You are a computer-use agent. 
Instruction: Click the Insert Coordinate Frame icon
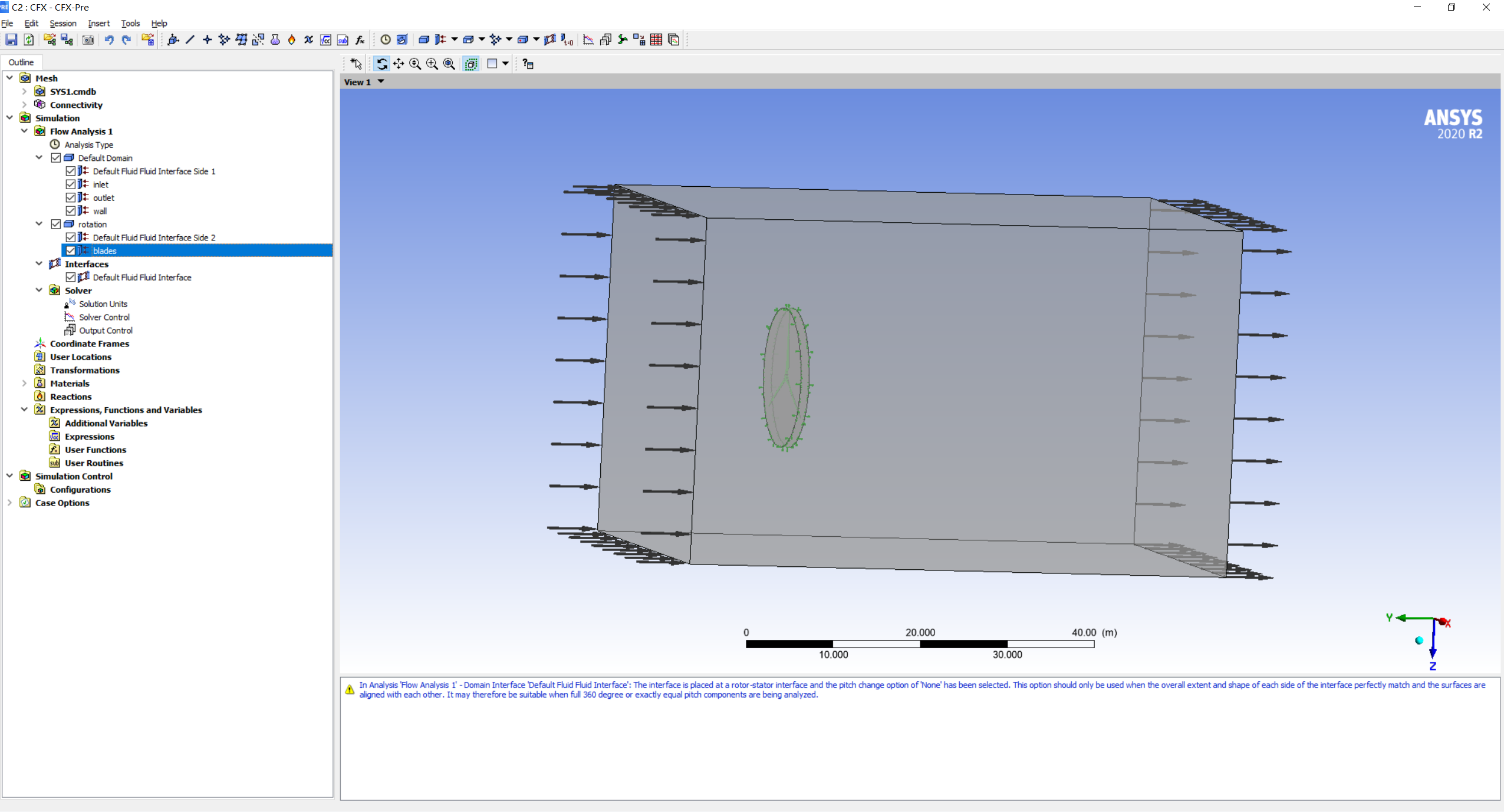(x=173, y=39)
